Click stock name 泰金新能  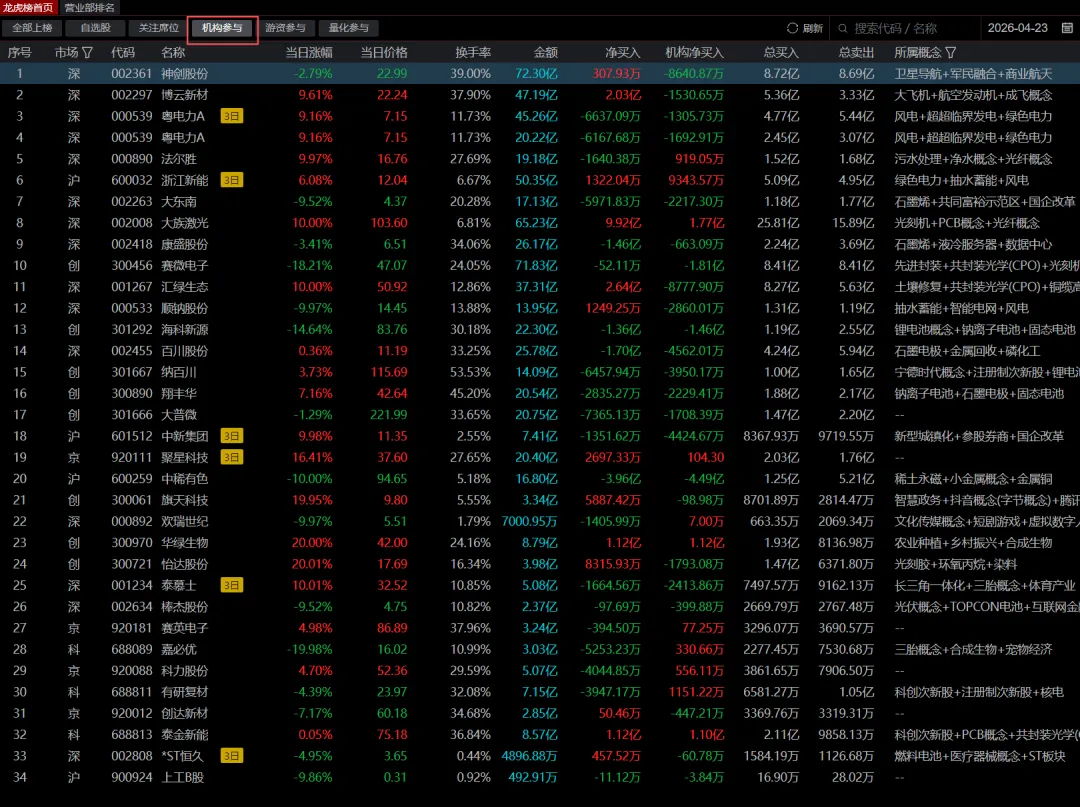[x=185, y=735]
